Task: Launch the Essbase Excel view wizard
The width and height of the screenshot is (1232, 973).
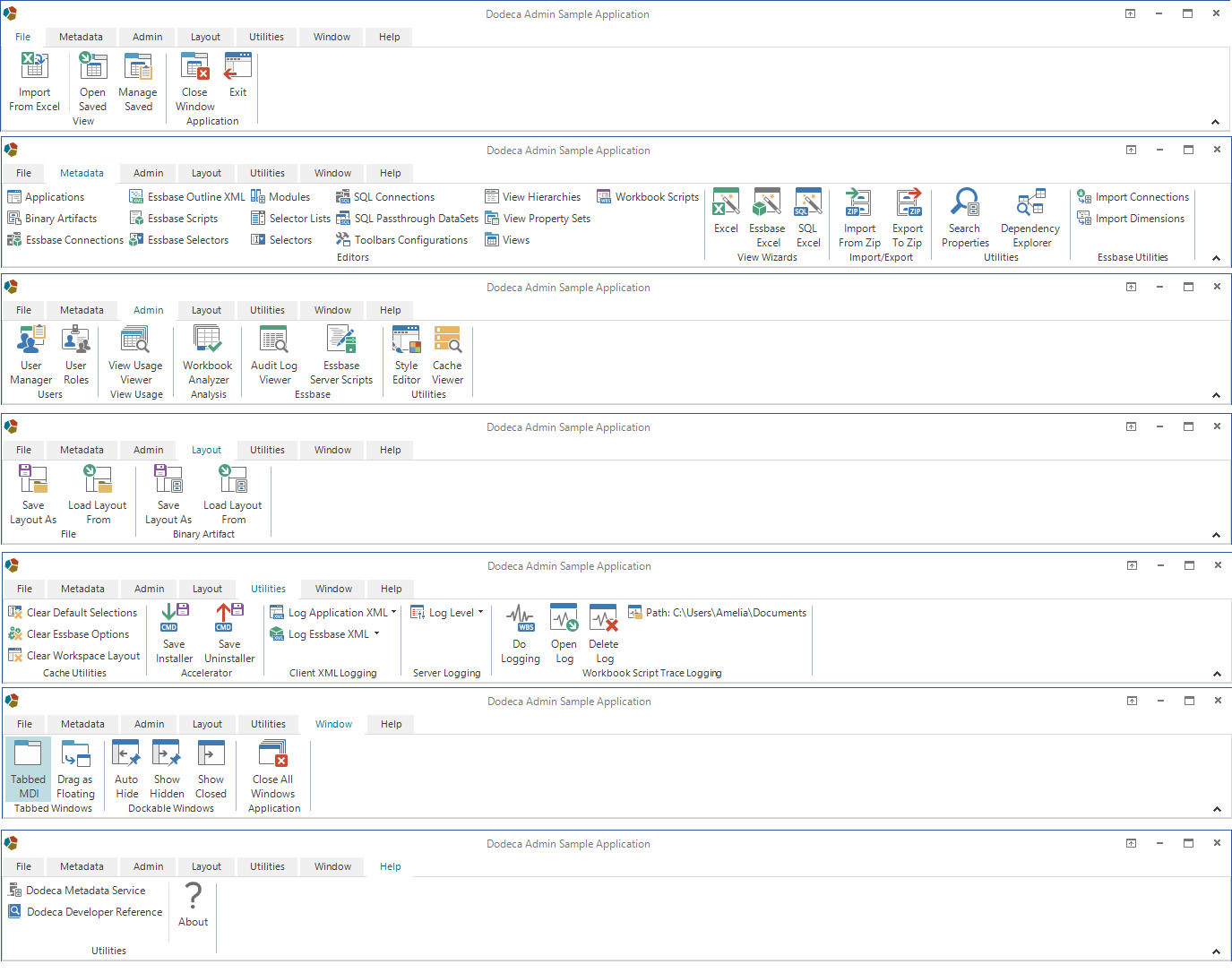Action: (x=768, y=219)
